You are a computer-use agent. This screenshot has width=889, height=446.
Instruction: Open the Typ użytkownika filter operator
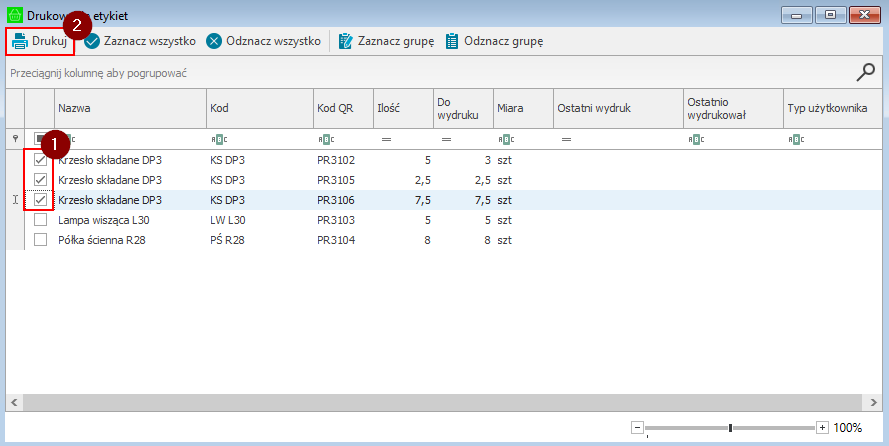(x=795, y=139)
